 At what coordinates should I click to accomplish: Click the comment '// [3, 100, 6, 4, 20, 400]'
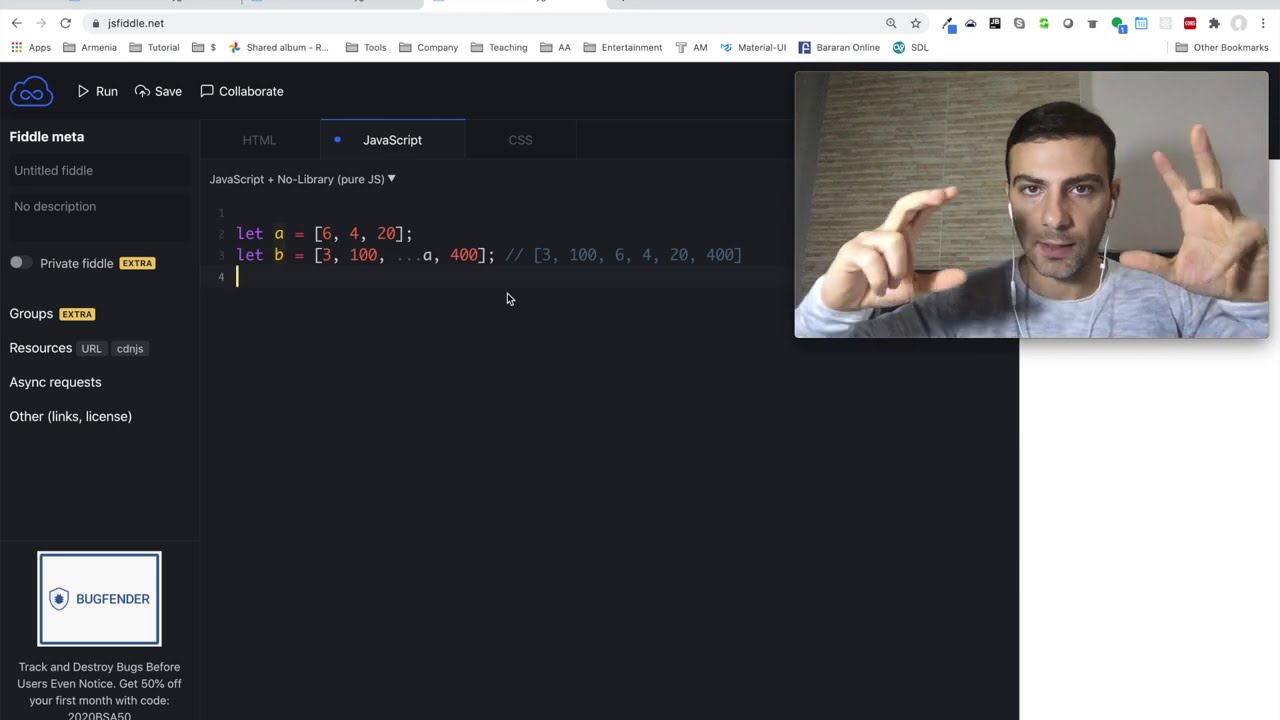[623, 255]
